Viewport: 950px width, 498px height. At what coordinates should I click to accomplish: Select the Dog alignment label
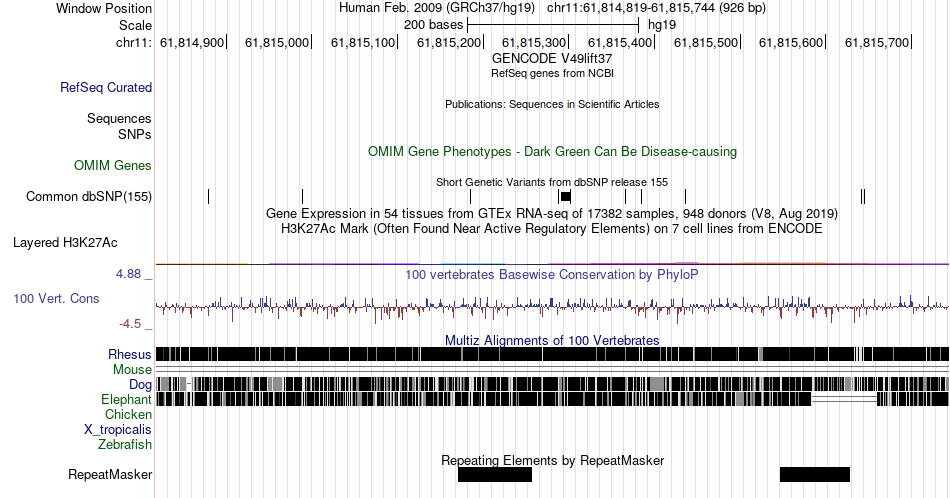pos(141,385)
